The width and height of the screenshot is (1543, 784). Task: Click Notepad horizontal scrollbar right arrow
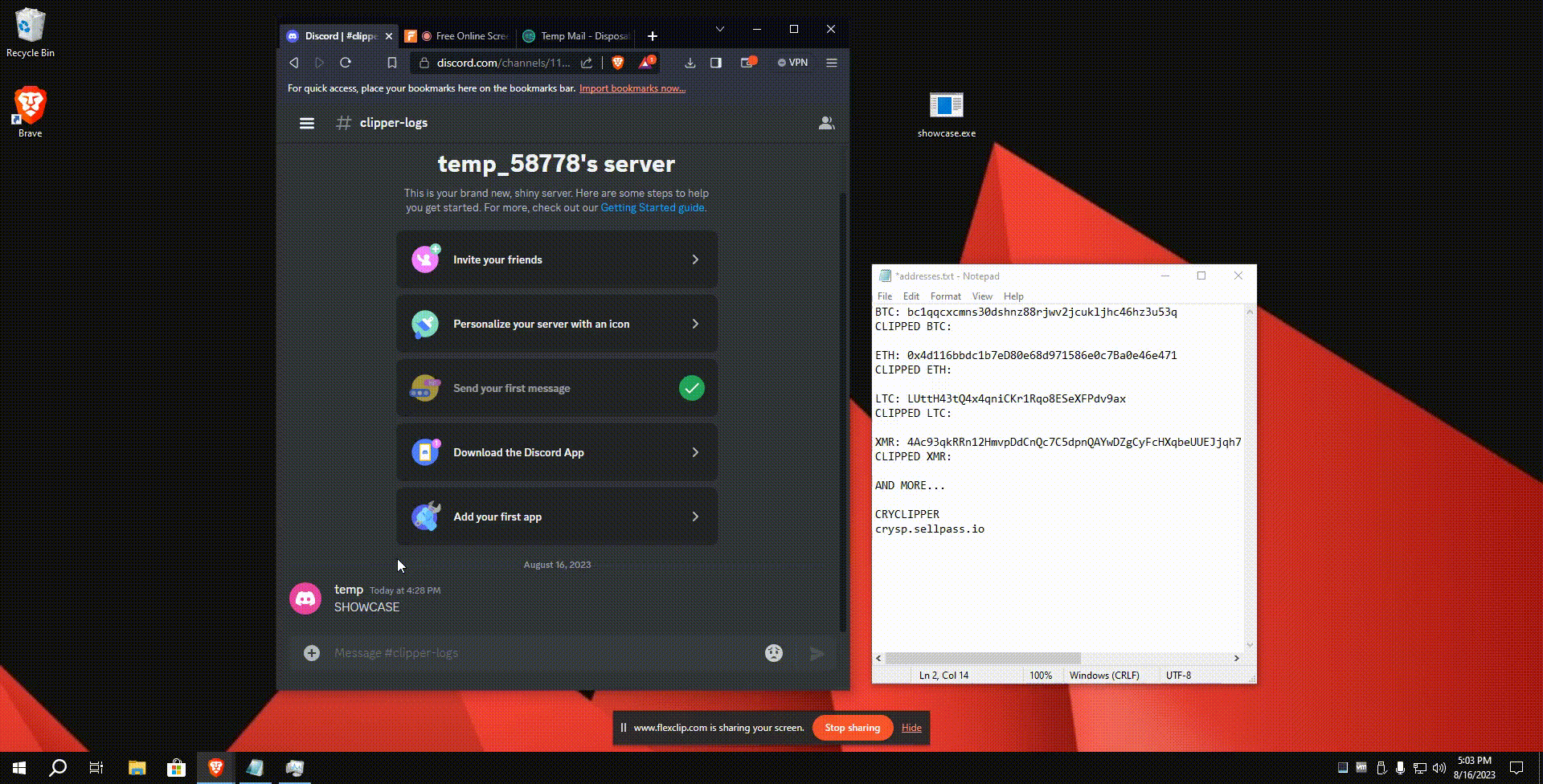1237,658
